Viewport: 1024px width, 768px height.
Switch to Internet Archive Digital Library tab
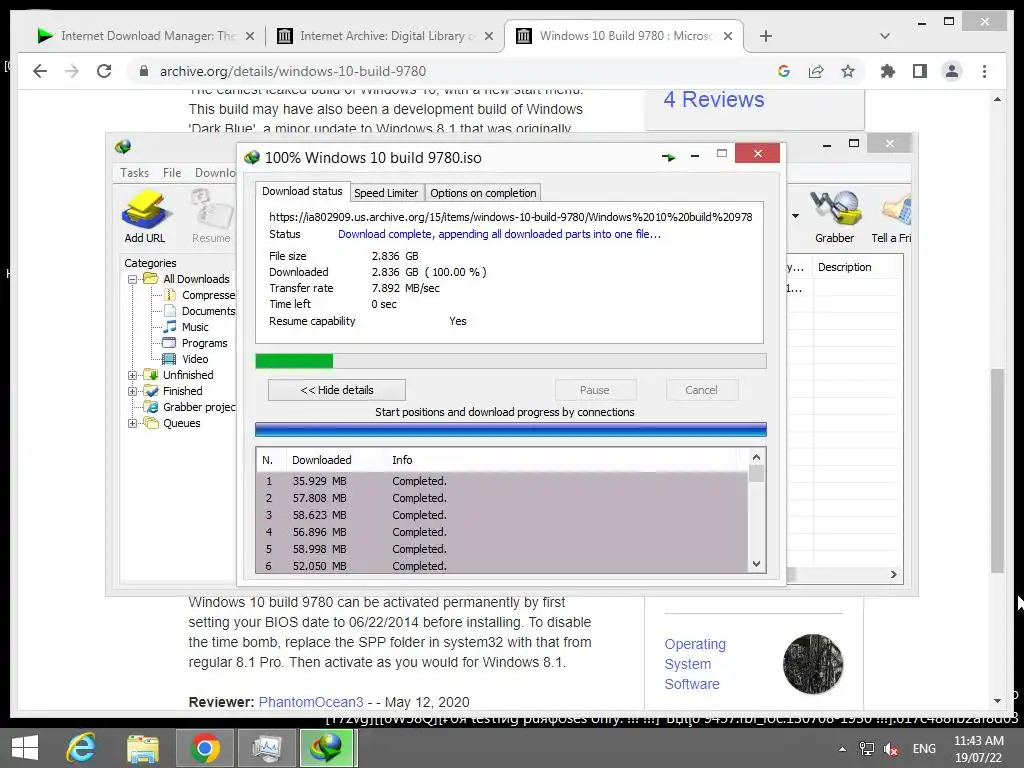pyautogui.click(x=385, y=36)
